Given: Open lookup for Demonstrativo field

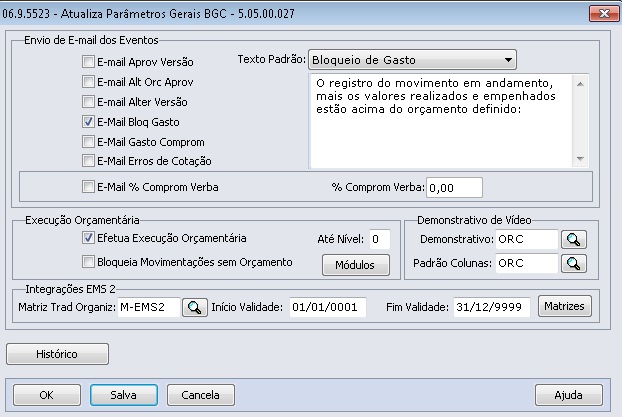Looking at the screenshot, I should pyautogui.click(x=574, y=239).
